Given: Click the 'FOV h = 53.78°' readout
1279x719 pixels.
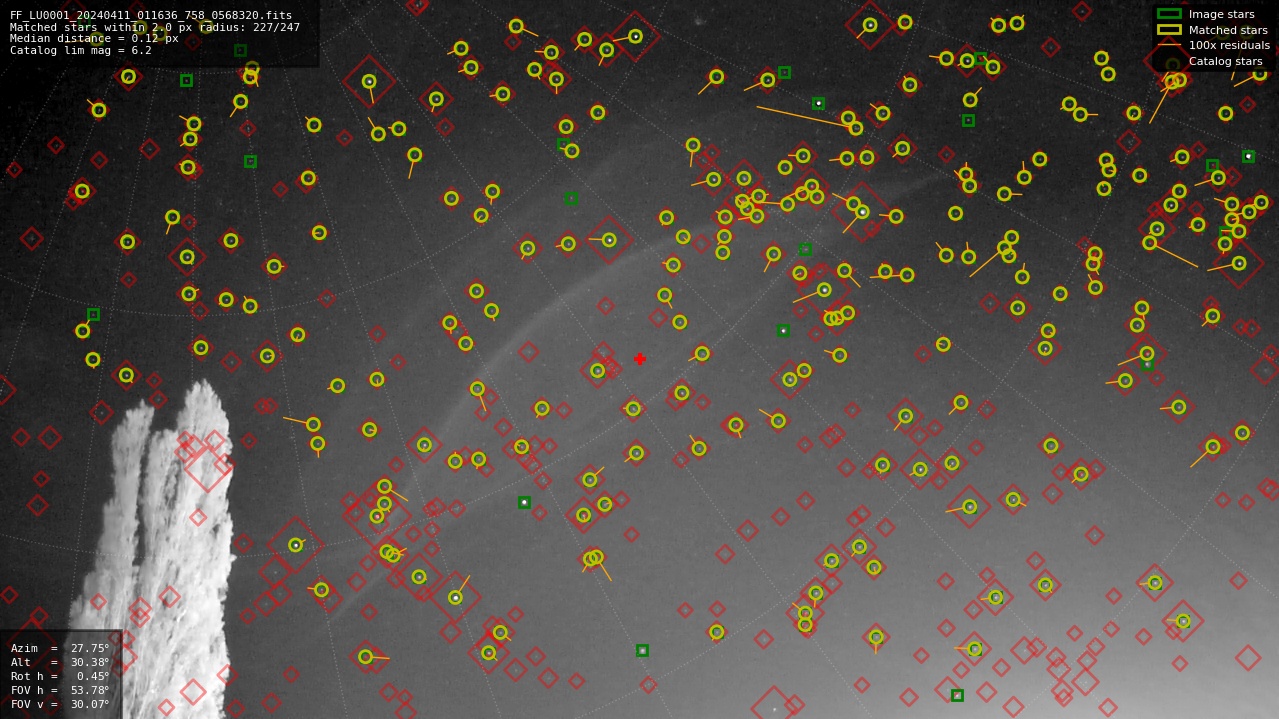Looking at the screenshot, I should (x=60, y=690).
